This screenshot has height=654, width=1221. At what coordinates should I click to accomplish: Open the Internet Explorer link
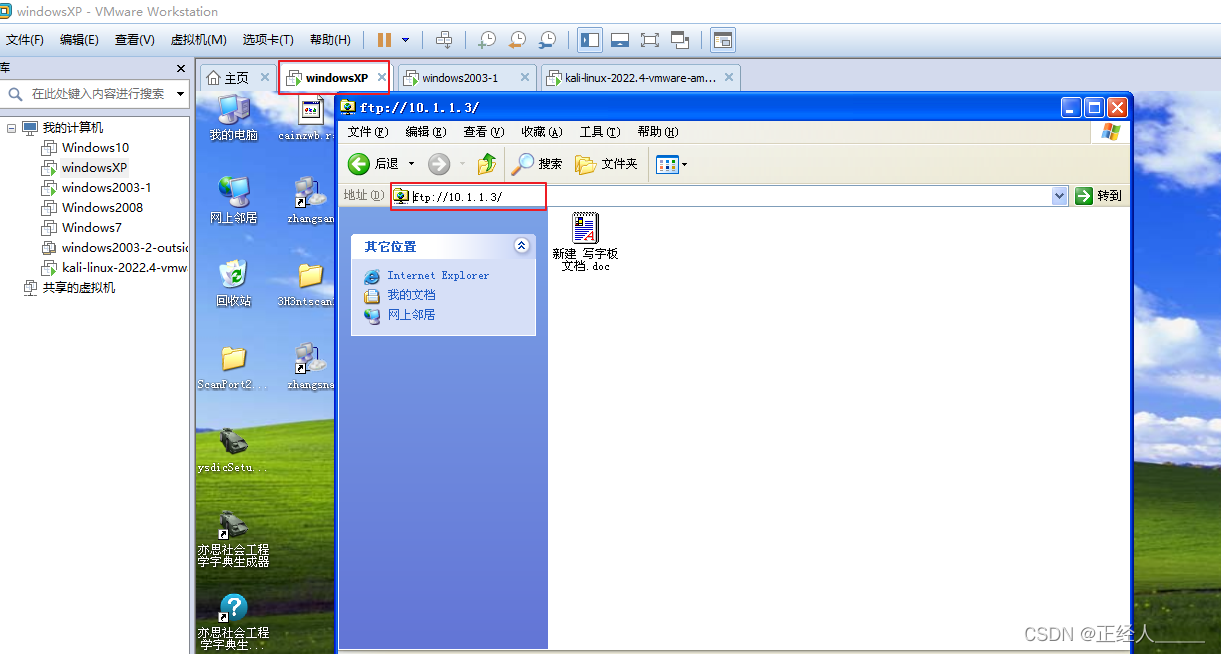[x=438, y=275]
